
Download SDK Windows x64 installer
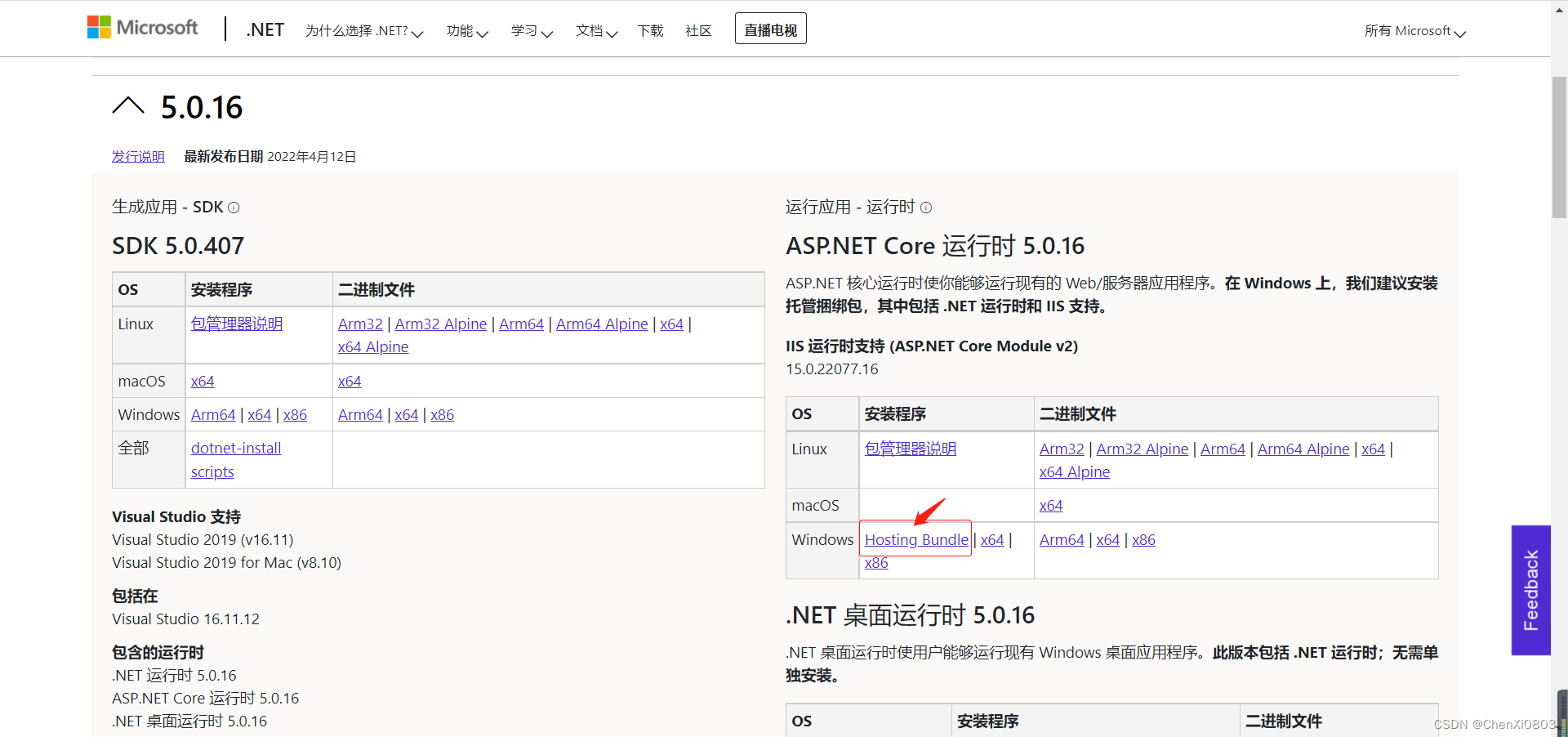coord(260,414)
